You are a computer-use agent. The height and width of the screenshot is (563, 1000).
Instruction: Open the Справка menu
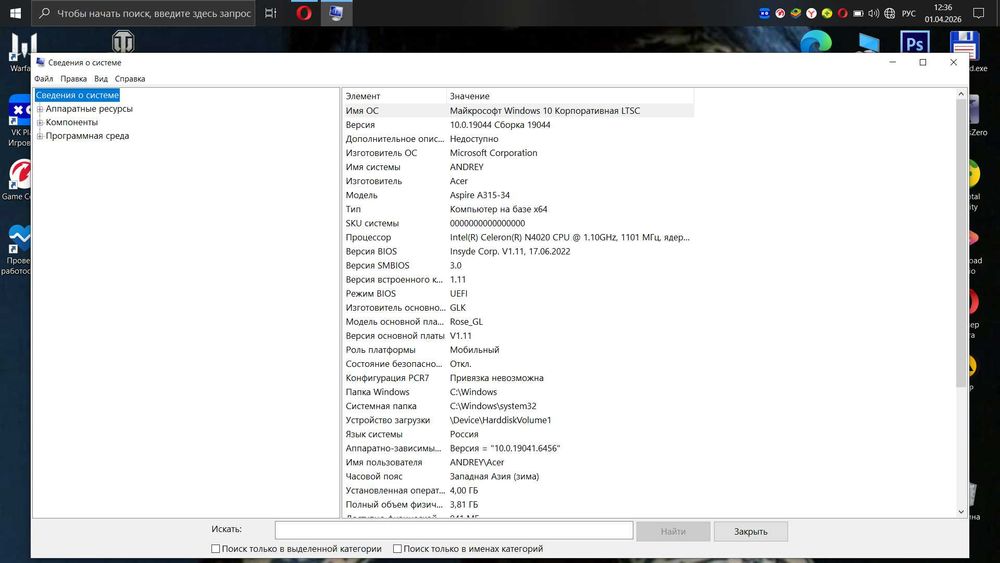pyautogui.click(x=130, y=78)
